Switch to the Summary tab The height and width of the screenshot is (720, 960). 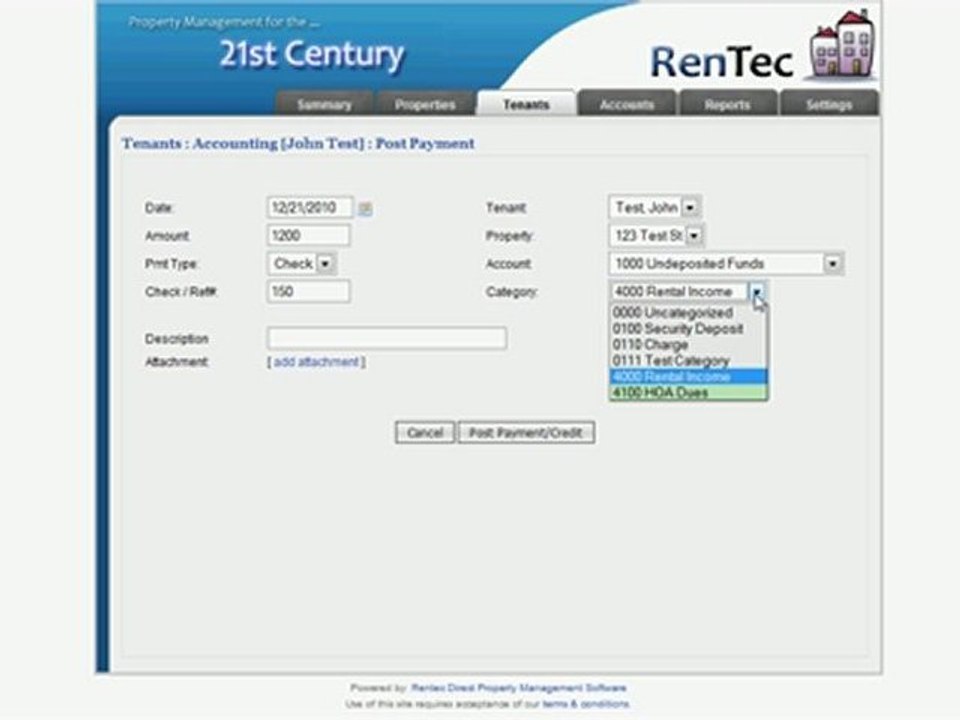point(324,105)
